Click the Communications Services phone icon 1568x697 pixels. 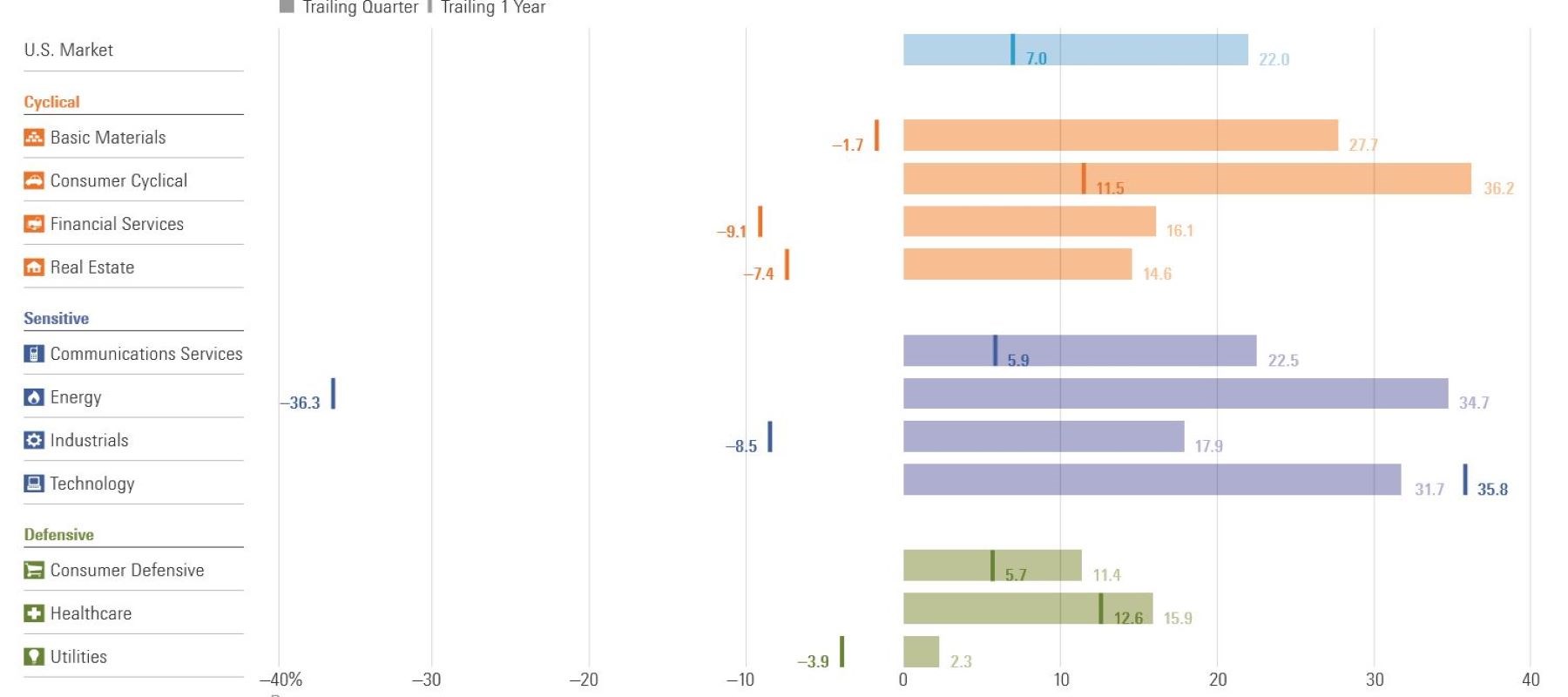click(x=34, y=354)
